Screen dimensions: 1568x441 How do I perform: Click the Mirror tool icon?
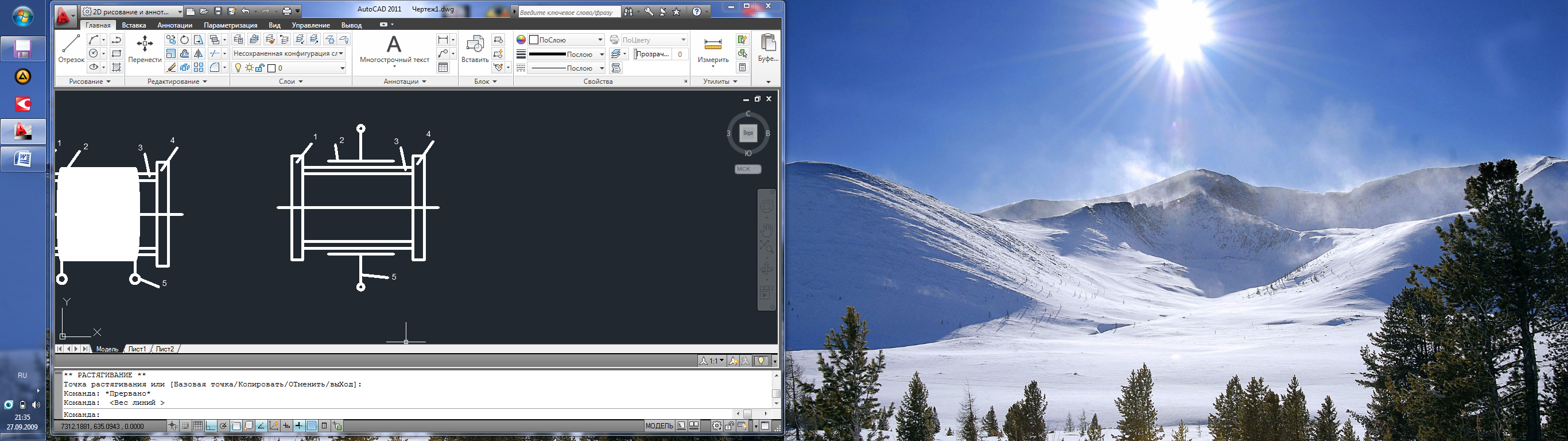[x=199, y=53]
